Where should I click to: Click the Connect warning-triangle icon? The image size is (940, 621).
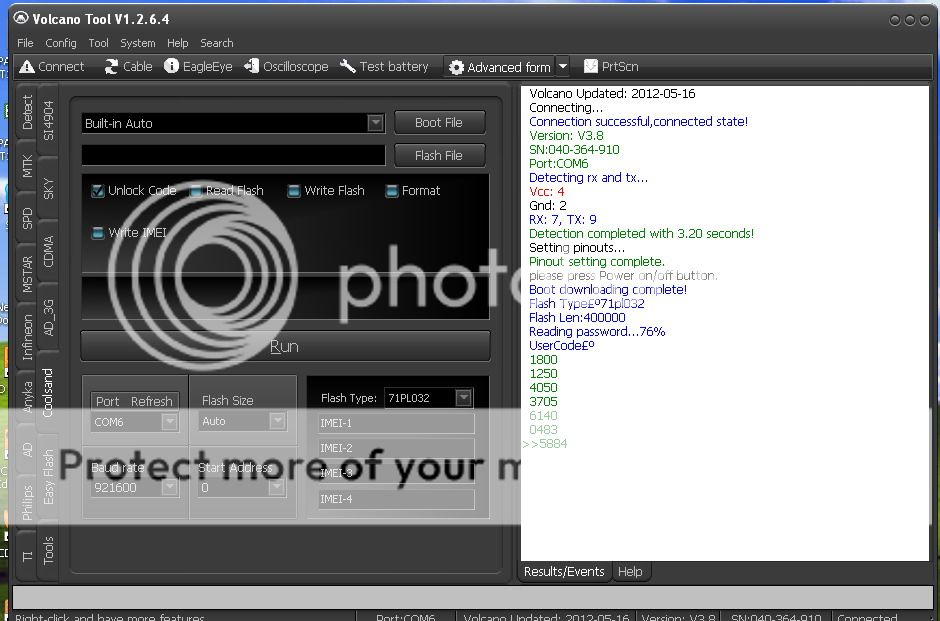pyautogui.click(x=26, y=67)
